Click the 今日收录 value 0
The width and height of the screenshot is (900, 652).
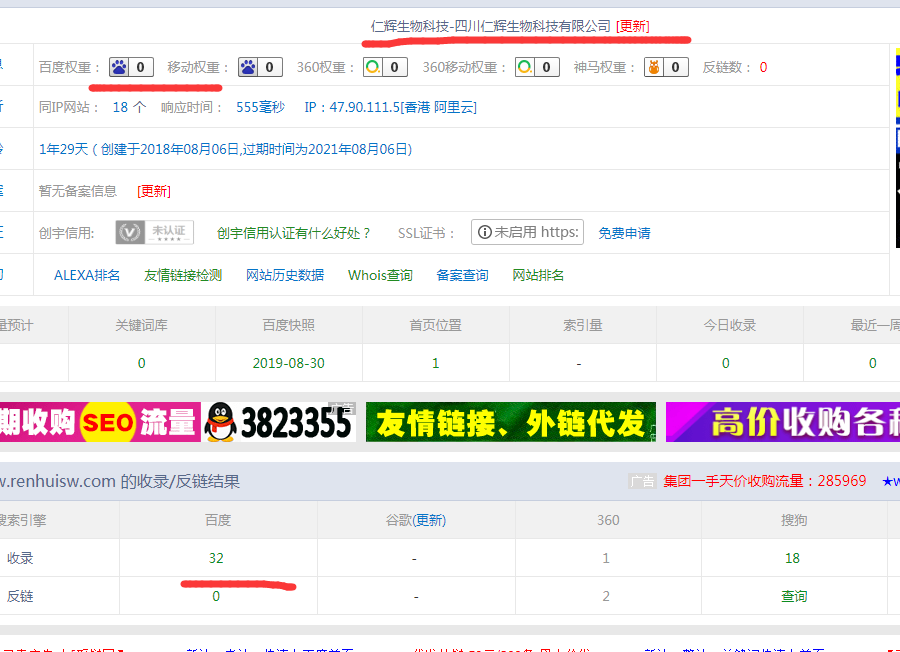pos(726,363)
